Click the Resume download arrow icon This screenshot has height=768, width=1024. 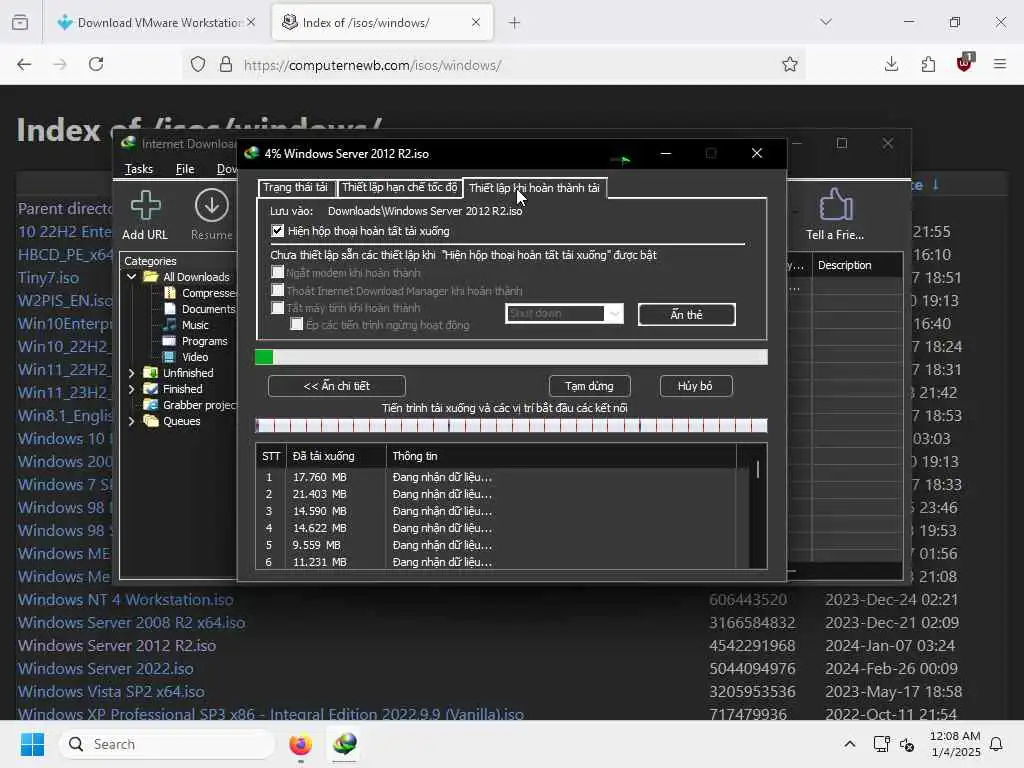(212, 206)
